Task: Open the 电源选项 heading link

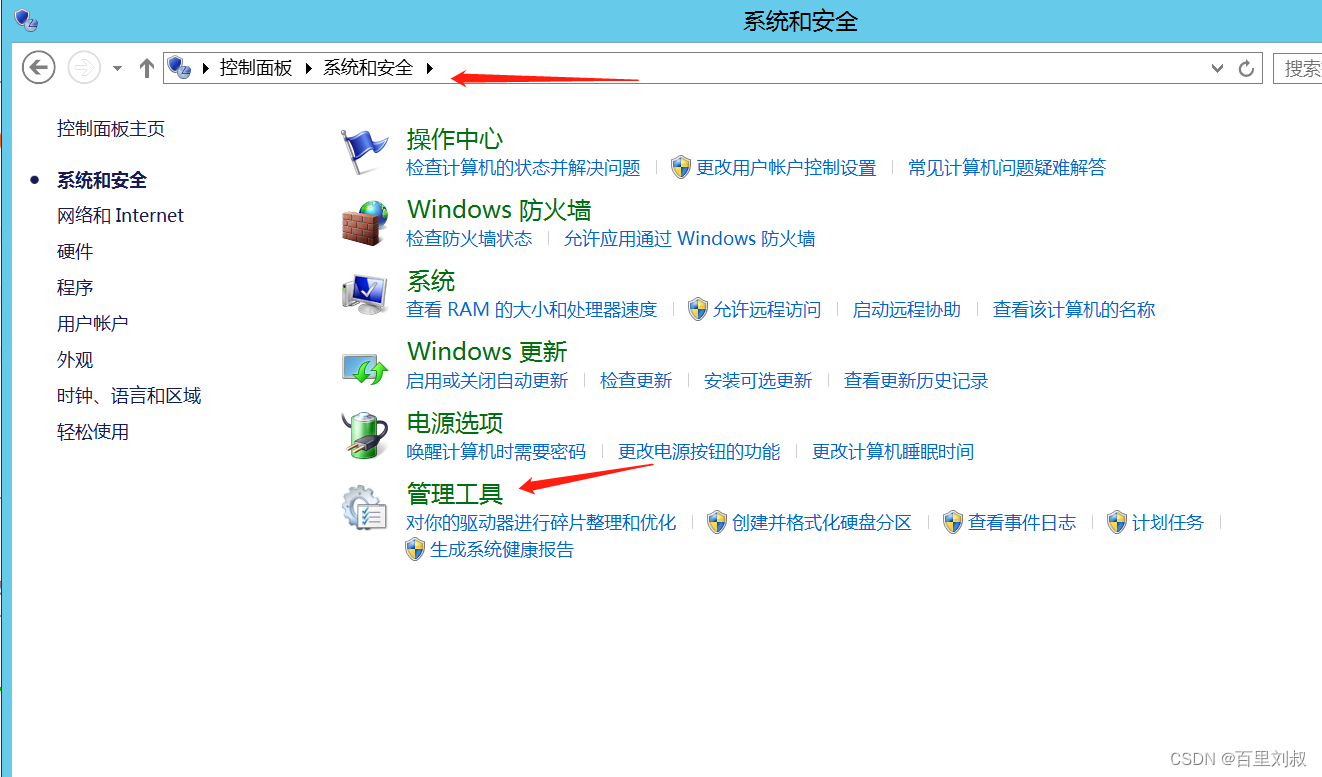Action: click(455, 423)
